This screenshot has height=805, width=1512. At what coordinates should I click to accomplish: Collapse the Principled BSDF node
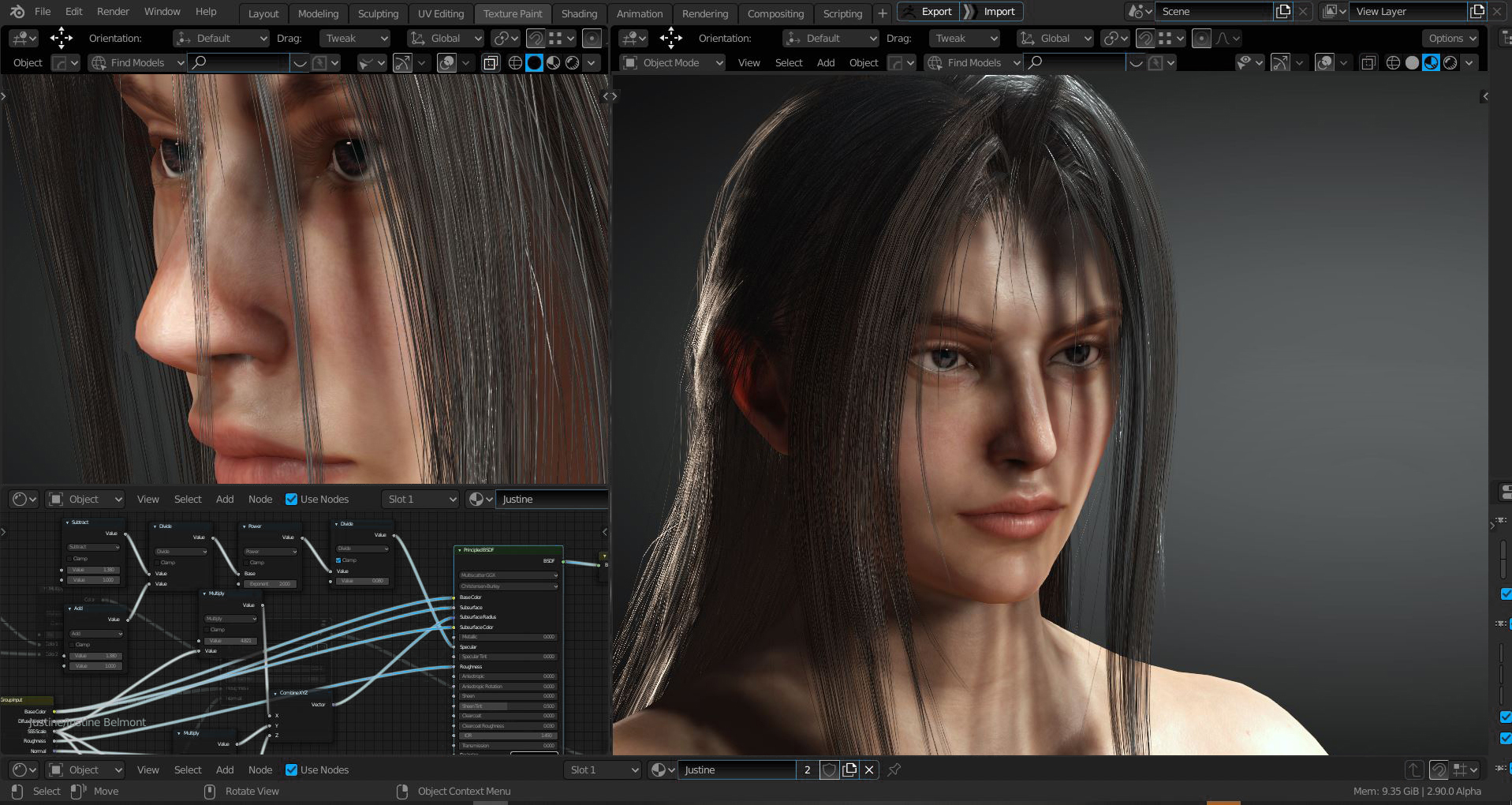(460, 550)
